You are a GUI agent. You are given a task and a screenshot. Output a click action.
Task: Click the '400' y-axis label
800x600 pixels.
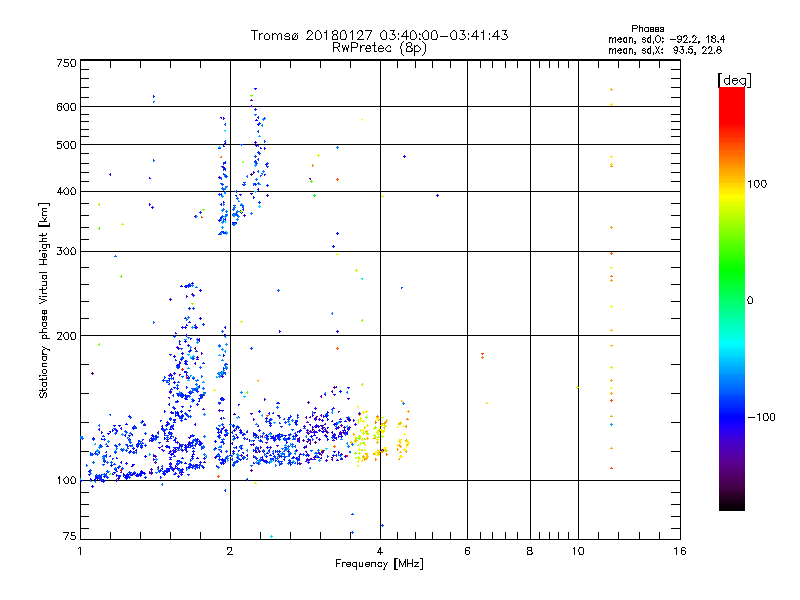point(66,191)
